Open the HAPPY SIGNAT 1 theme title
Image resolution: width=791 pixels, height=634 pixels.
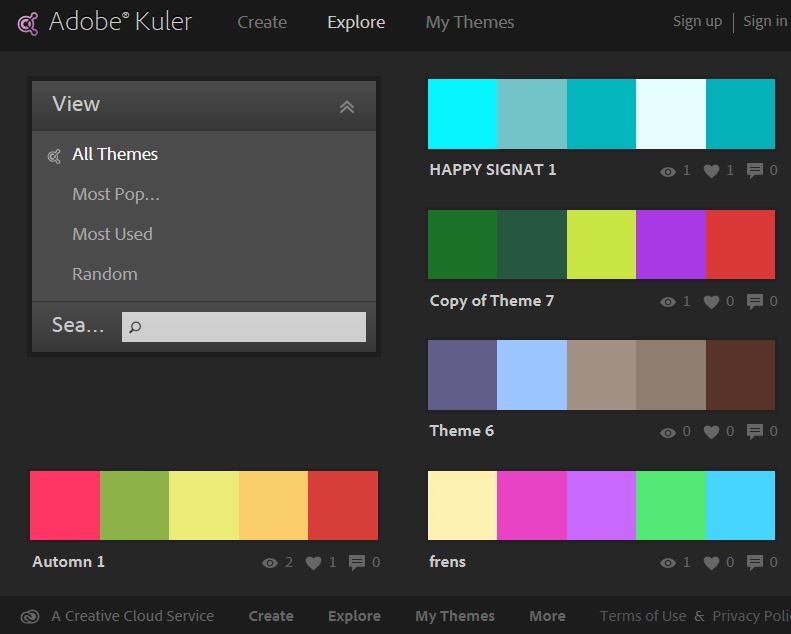pos(492,169)
